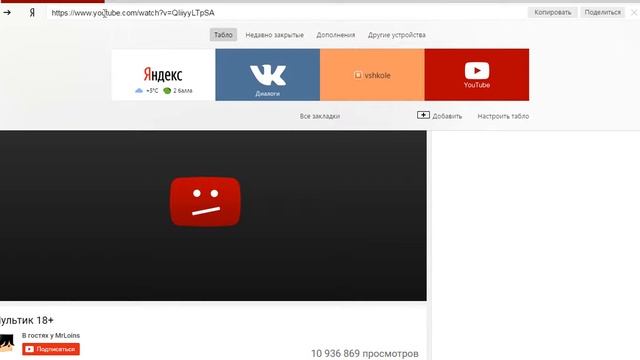640x360 pixels.
Task: Click the Копировать button
Action: [x=553, y=12]
